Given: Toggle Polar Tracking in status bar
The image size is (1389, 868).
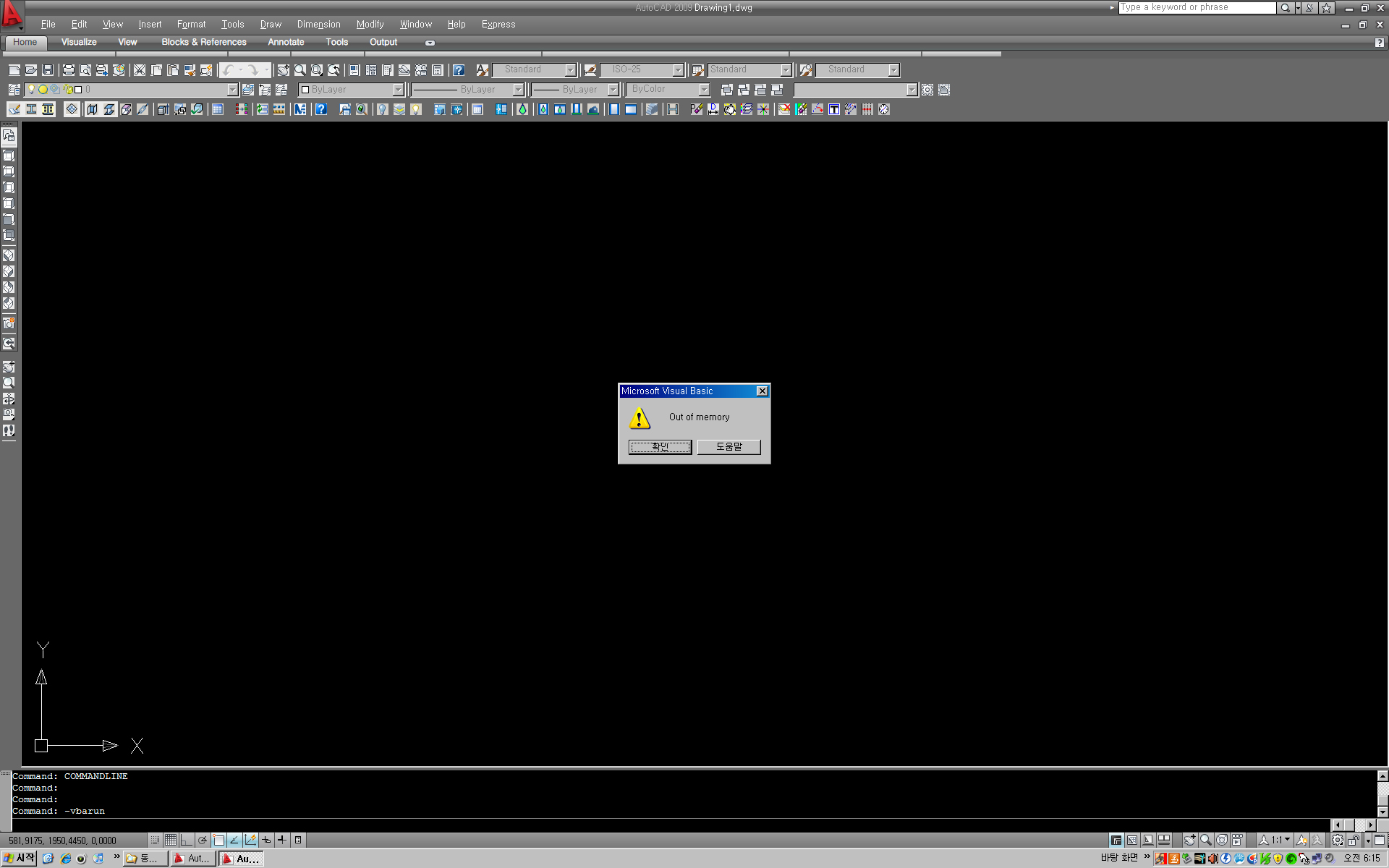Looking at the screenshot, I should (x=203, y=840).
